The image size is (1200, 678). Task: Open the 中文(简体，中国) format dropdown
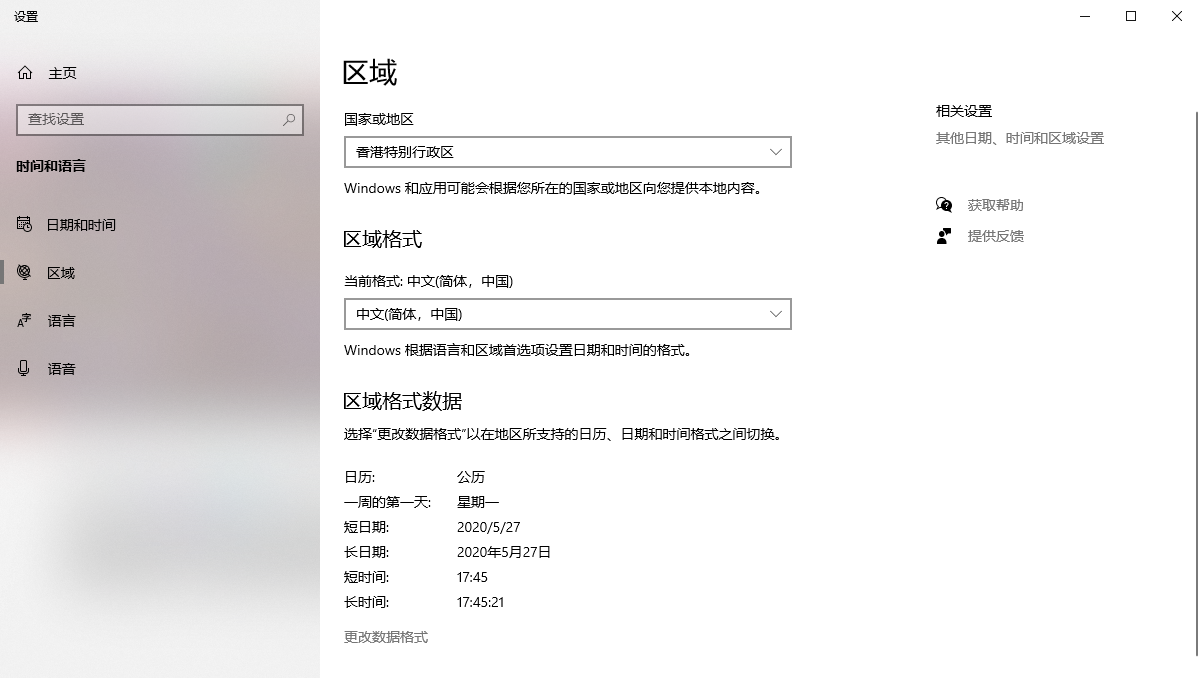[x=568, y=314]
